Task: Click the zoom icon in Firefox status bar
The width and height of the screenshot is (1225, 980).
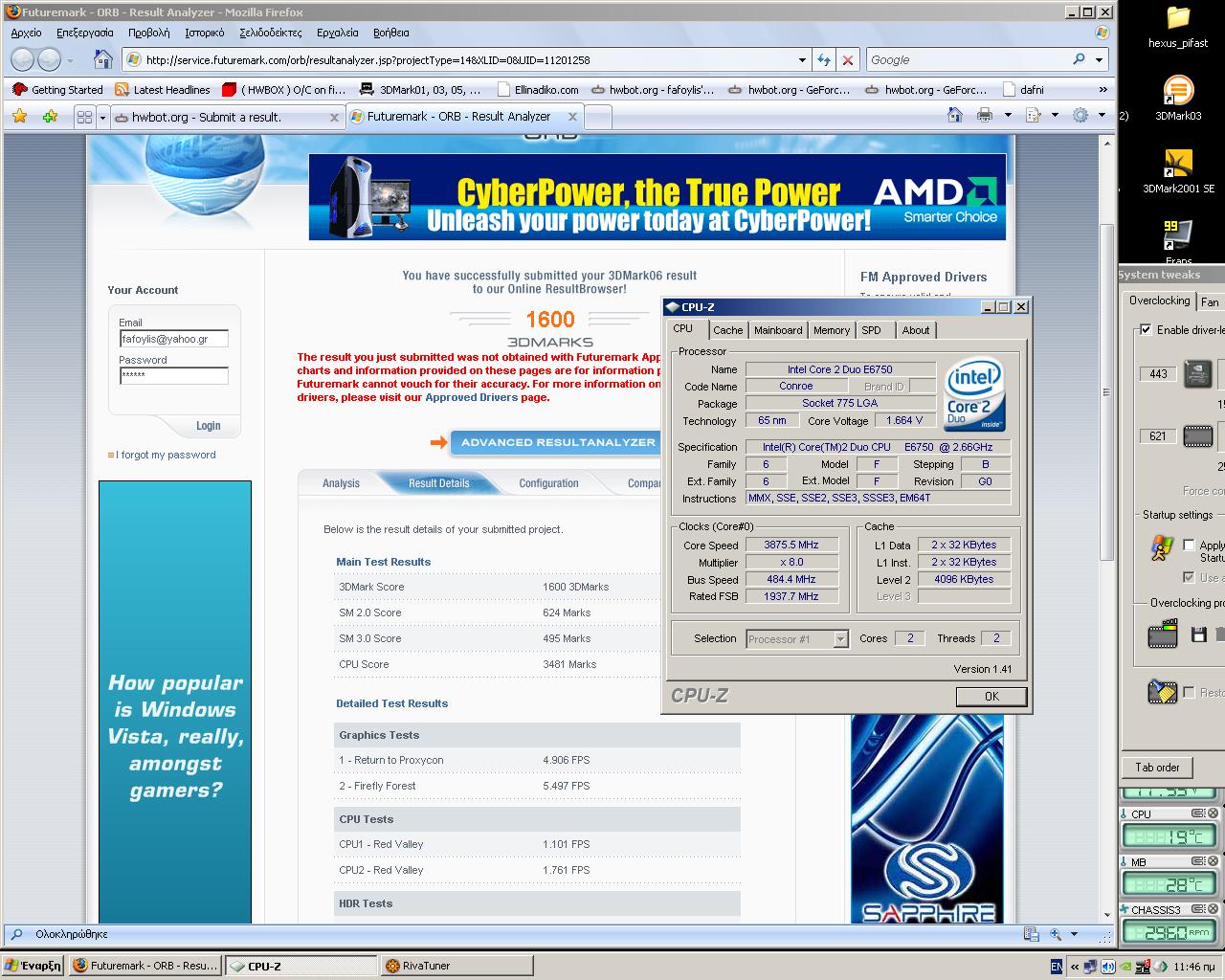Action: pyautogui.click(x=1055, y=934)
